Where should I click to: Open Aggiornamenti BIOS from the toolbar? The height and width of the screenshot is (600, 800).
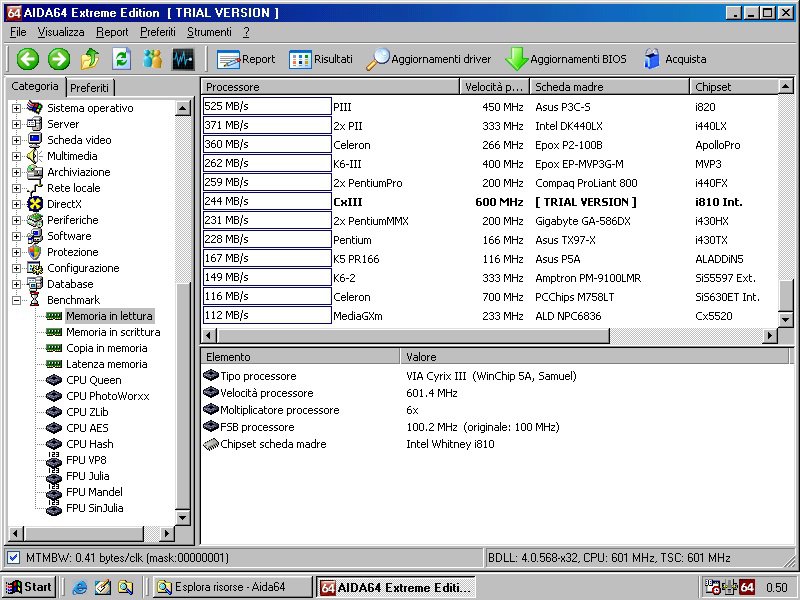point(566,59)
